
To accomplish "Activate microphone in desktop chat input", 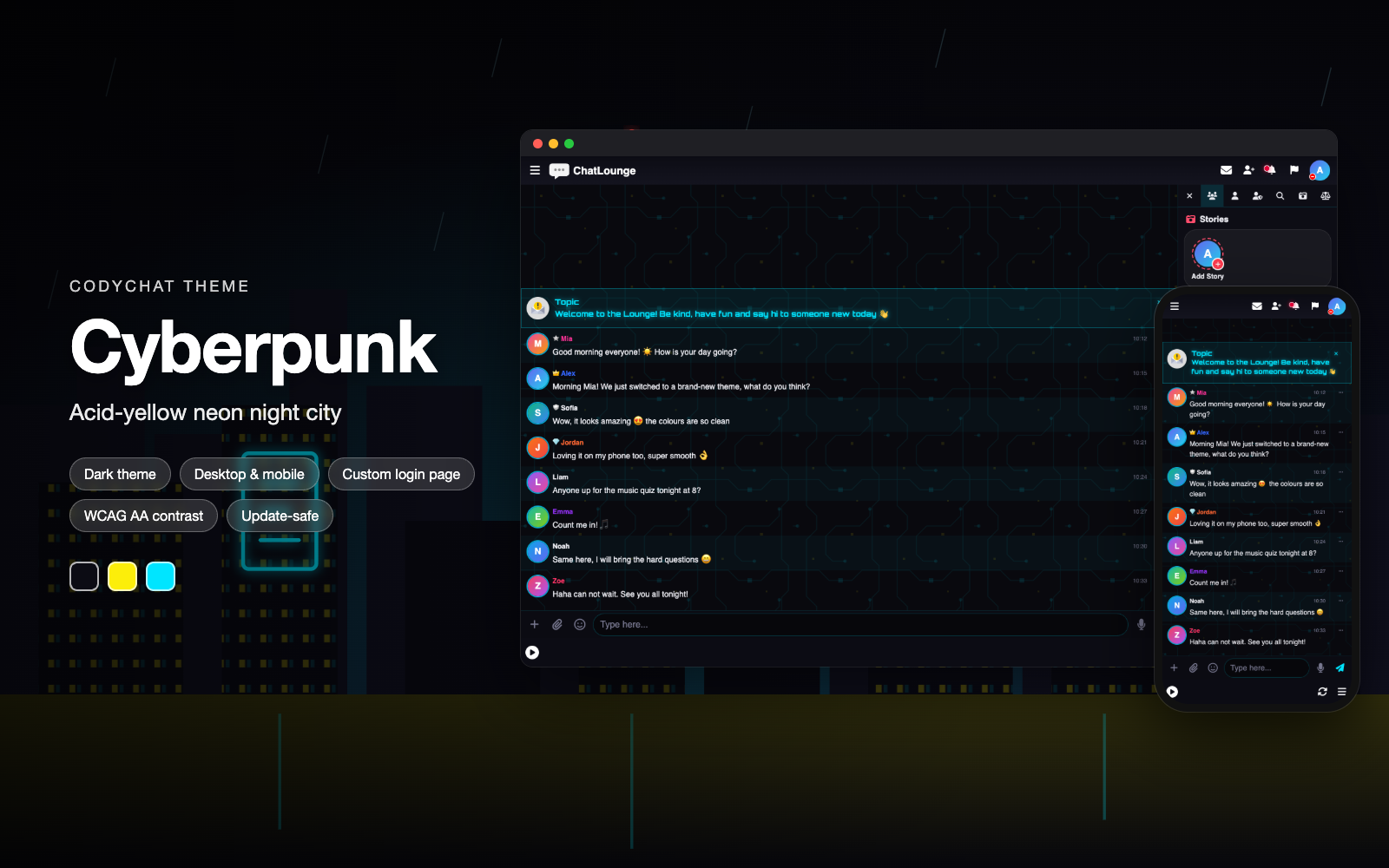I will coord(1141,624).
